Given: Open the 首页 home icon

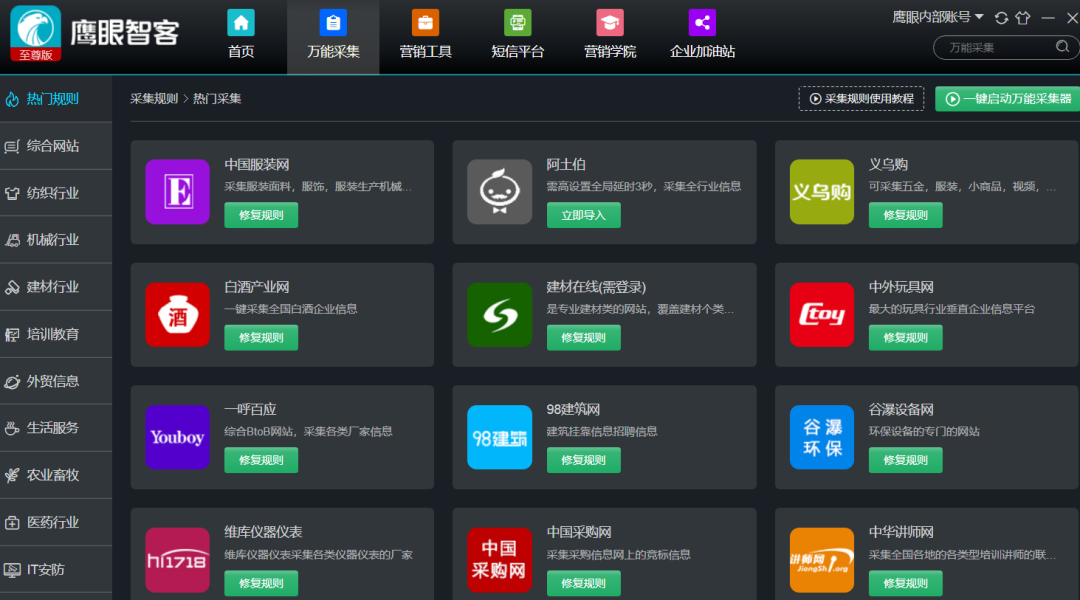Looking at the screenshot, I should pos(241,23).
